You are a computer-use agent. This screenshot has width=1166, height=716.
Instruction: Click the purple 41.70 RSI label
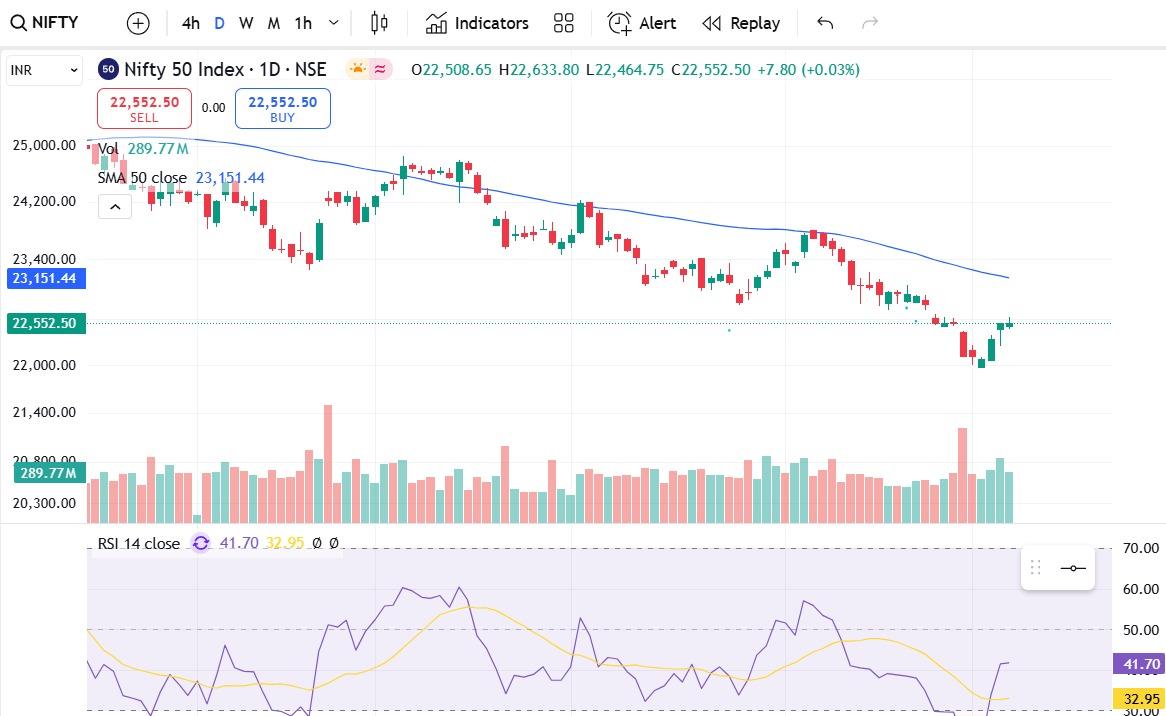(1138, 664)
